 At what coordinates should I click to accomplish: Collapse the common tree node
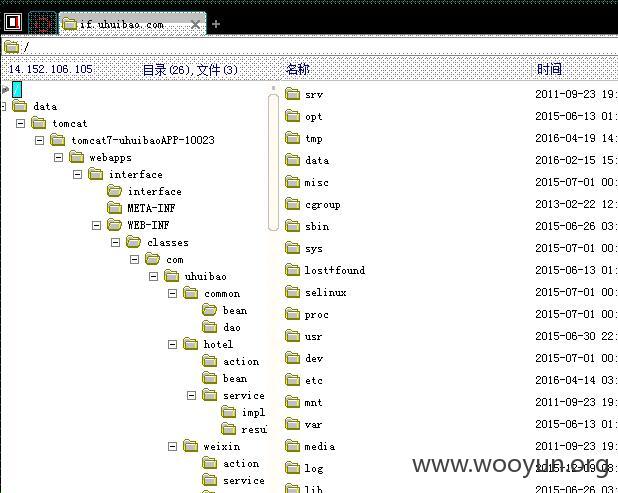[x=172, y=294]
